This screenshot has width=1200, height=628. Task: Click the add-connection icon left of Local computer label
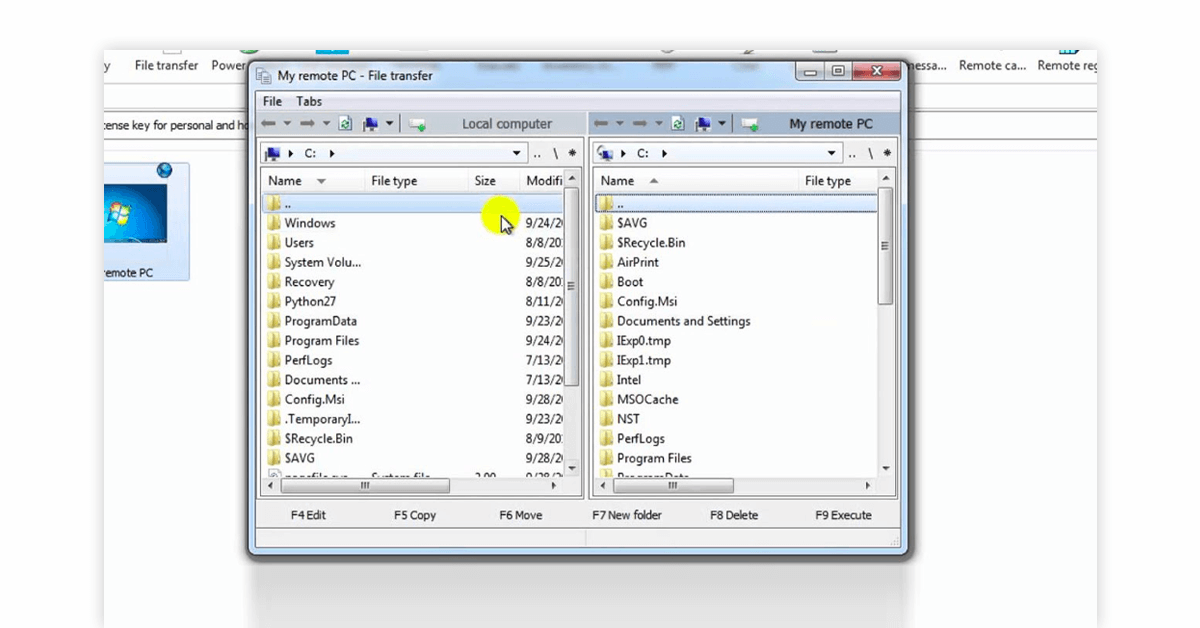pos(417,124)
